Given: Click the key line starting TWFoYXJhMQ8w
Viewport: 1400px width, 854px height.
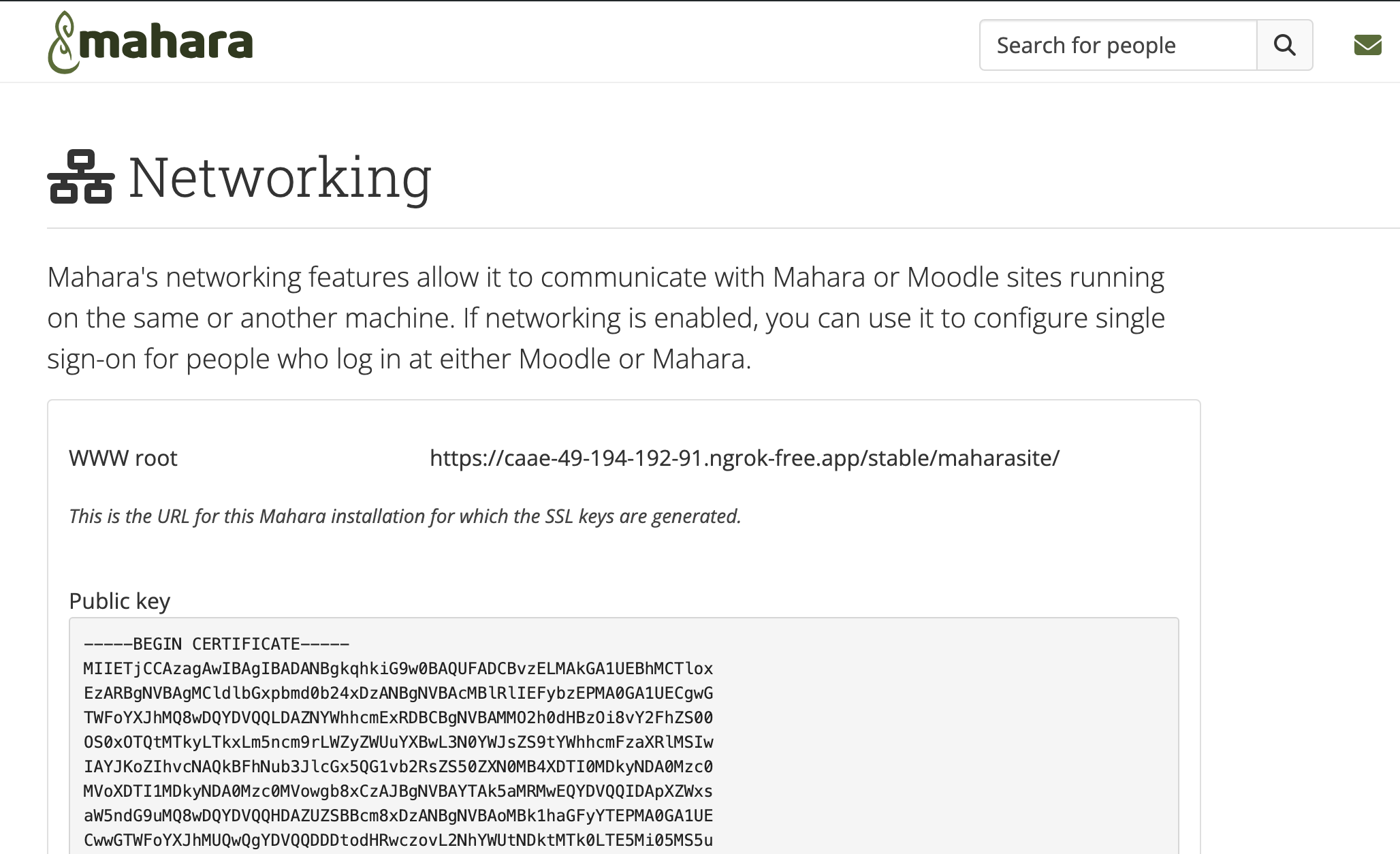Looking at the screenshot, I should tap(398, 718).
